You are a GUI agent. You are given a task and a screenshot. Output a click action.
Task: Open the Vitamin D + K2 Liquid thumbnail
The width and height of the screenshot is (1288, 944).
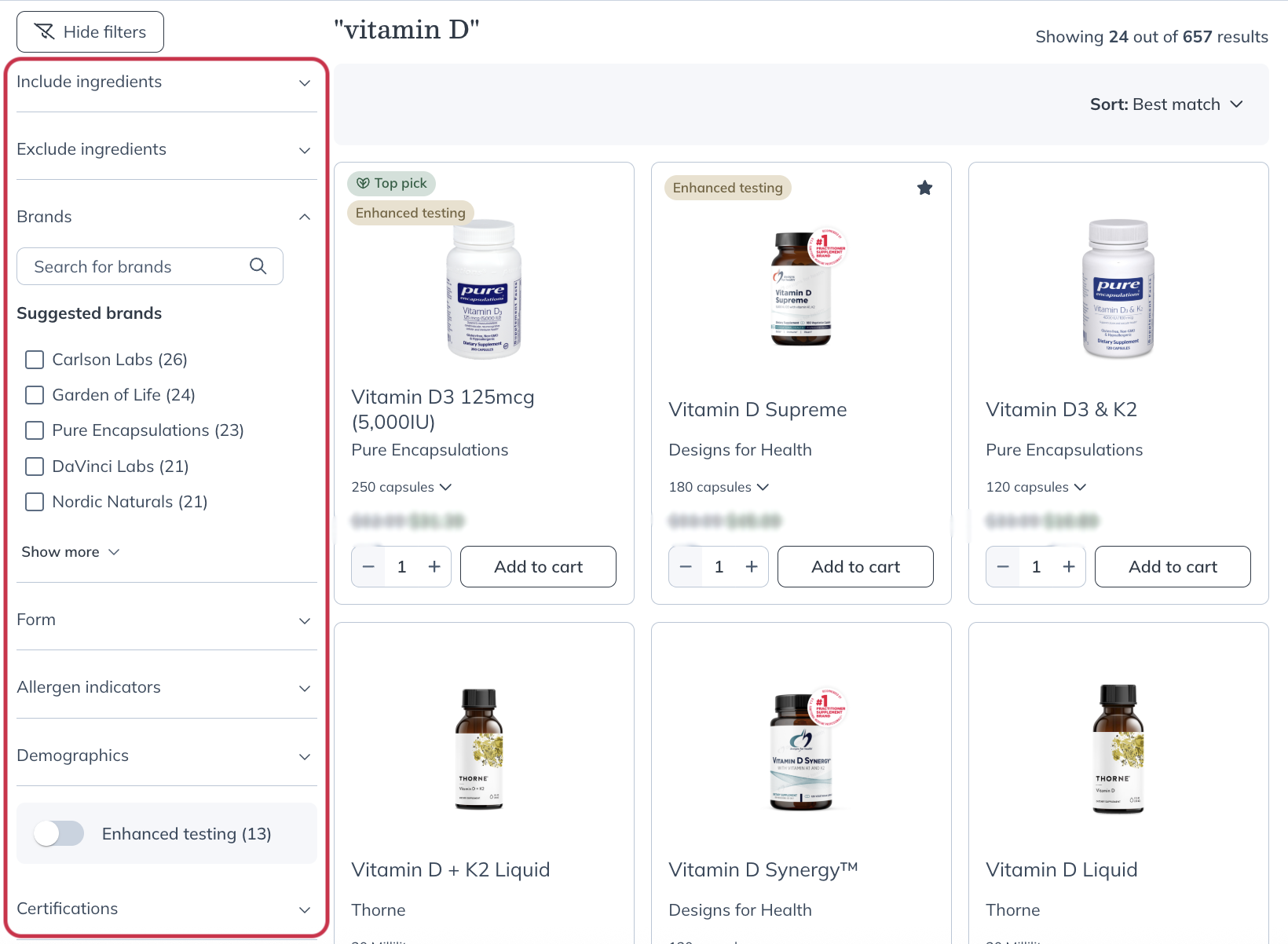pyautogui.click(x=479, y=748)
